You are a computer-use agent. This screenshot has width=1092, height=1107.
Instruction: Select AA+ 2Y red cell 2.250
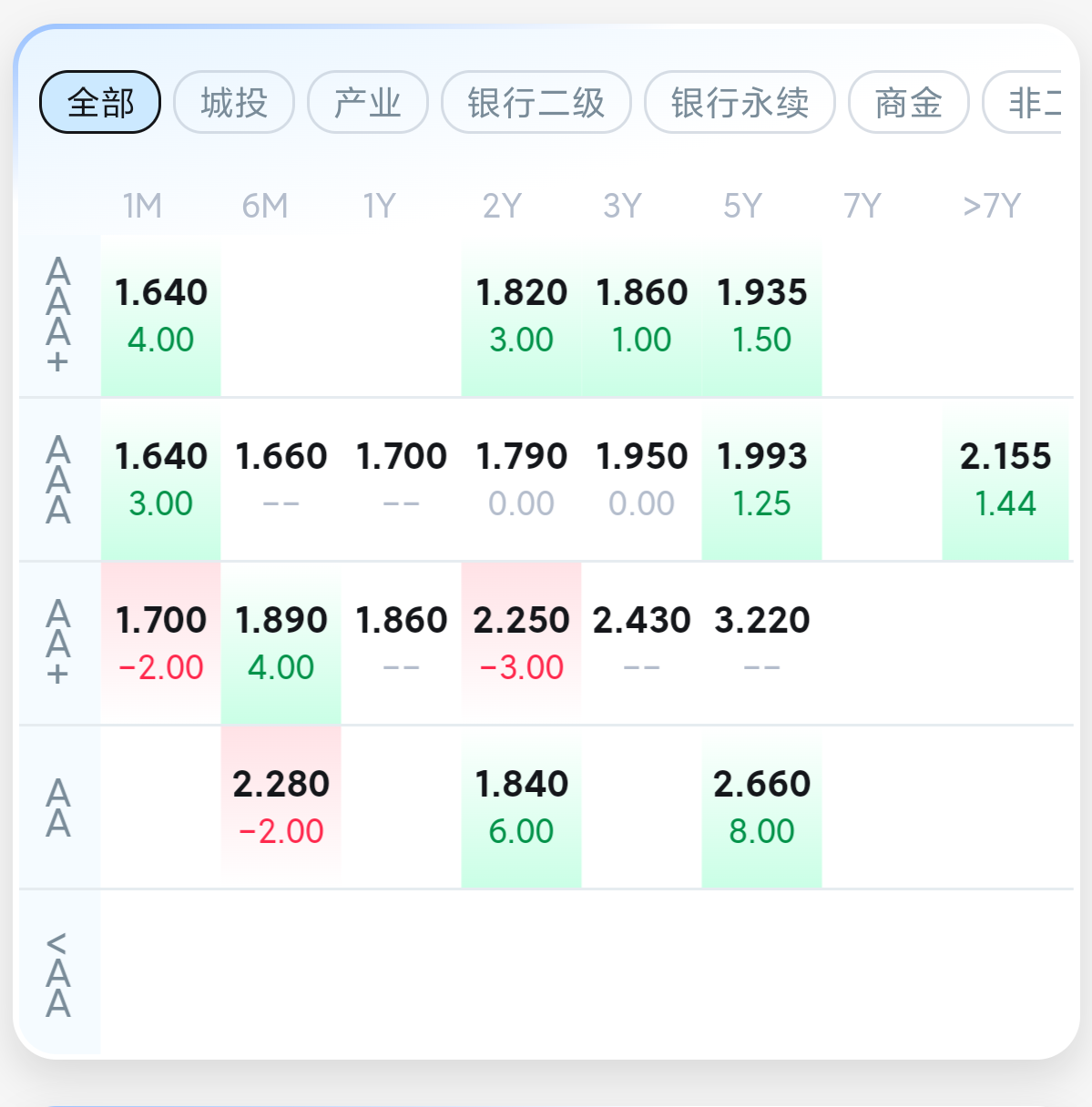pyautogui.click(x=521, y=643)
